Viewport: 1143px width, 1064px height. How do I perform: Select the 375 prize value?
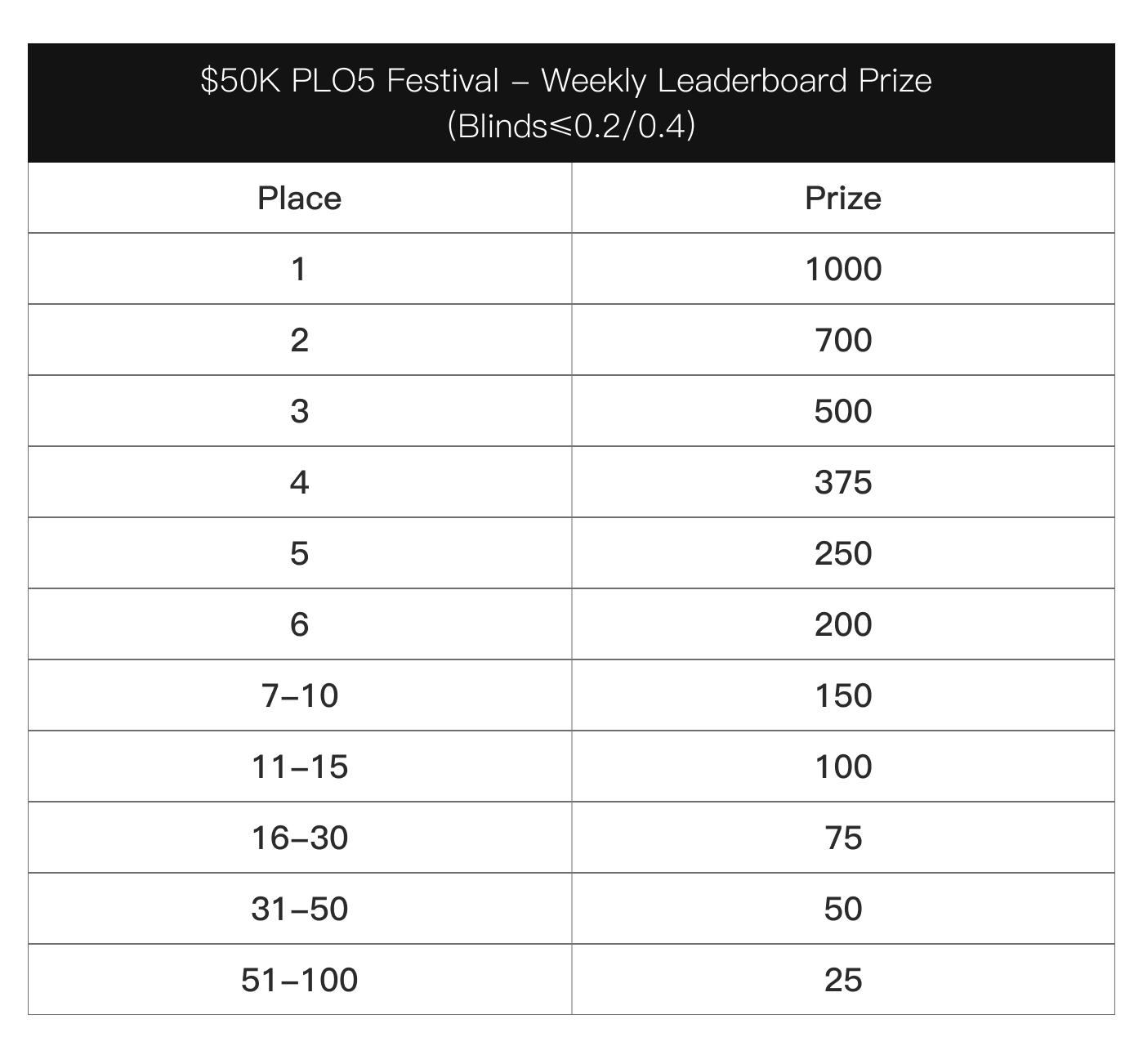pos(843,482)
